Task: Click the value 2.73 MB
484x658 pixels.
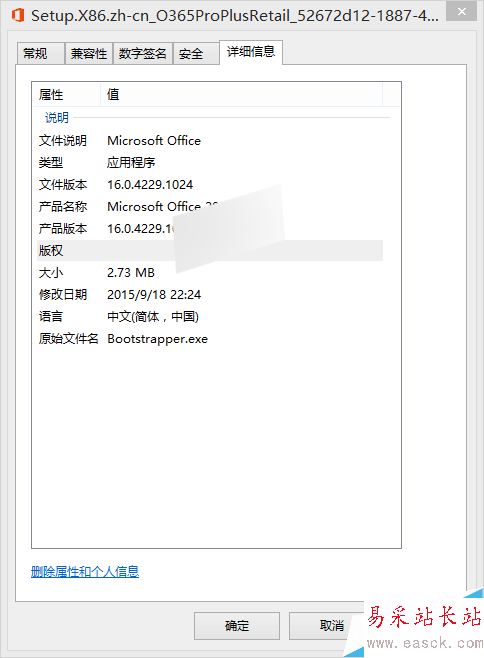Action: 131,273
